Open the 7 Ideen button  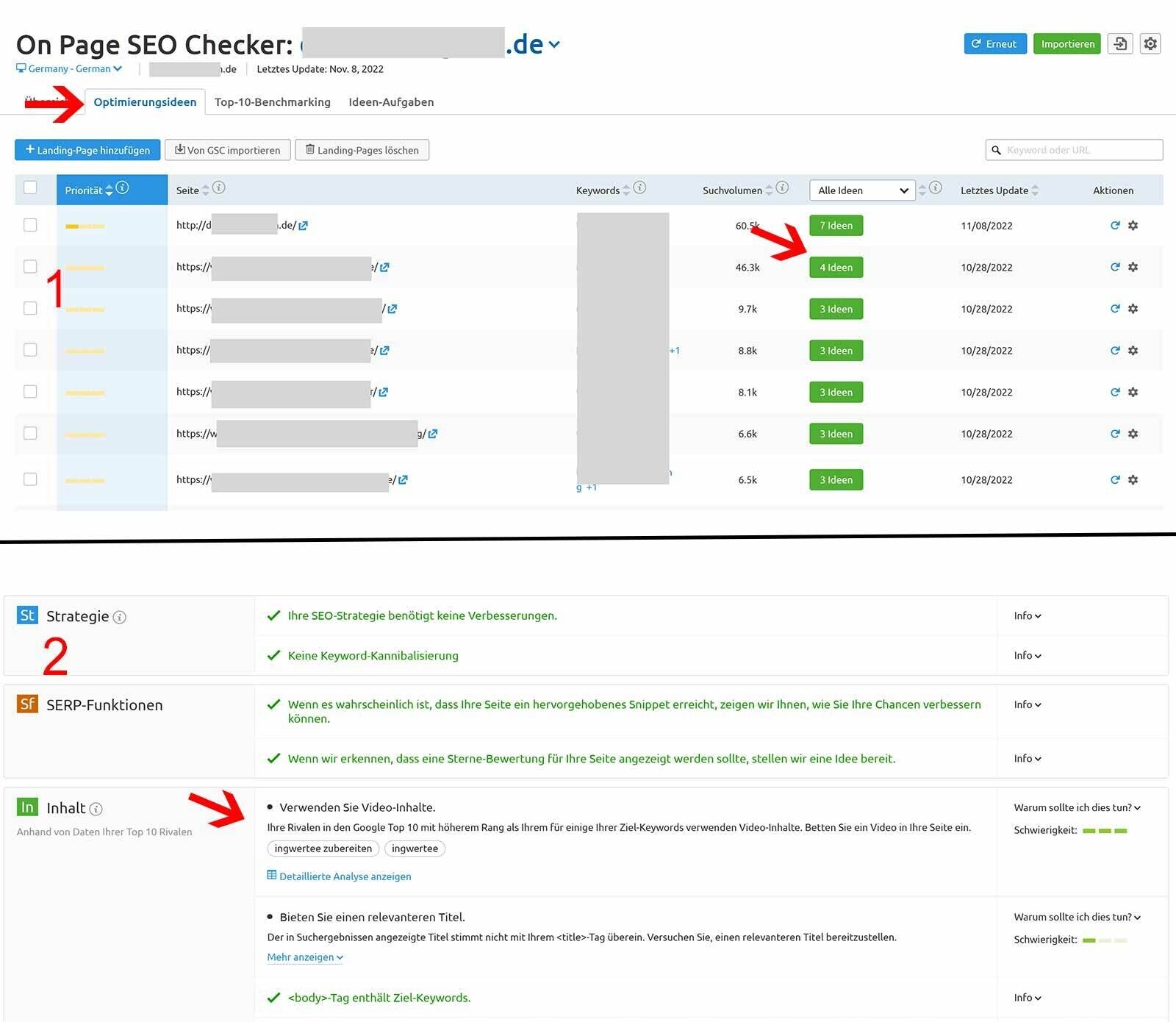pos(836,226)
